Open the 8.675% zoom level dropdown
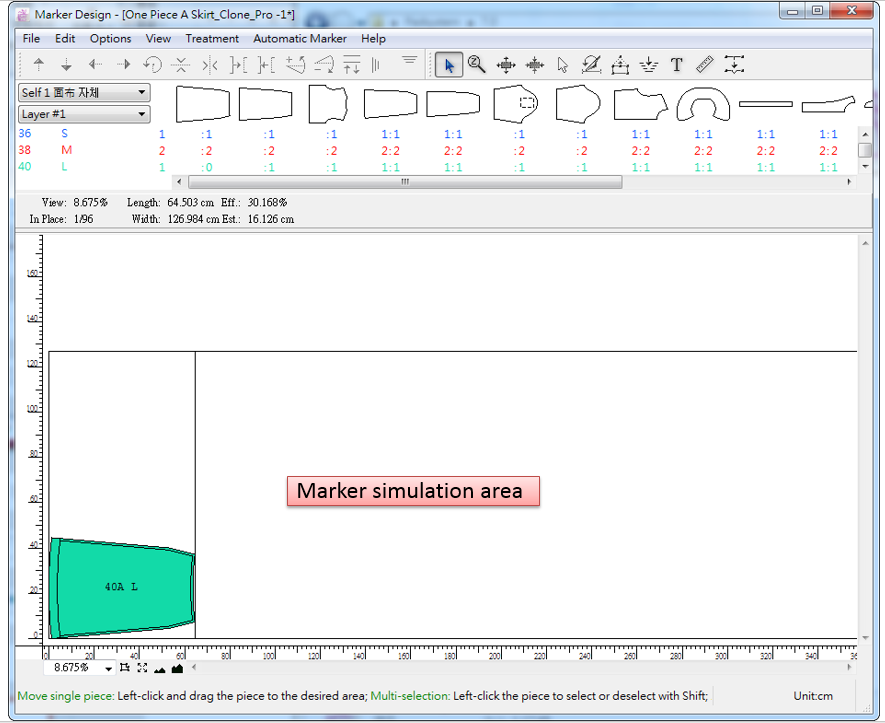 click(x=108, y=668)
